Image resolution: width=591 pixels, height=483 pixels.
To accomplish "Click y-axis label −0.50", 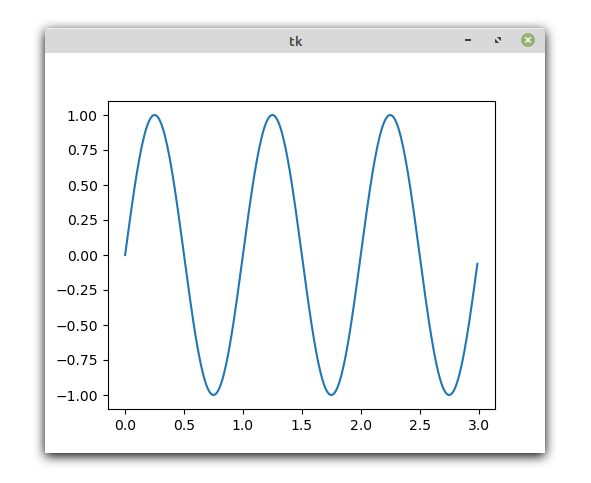I will click(x=77, y=326).
